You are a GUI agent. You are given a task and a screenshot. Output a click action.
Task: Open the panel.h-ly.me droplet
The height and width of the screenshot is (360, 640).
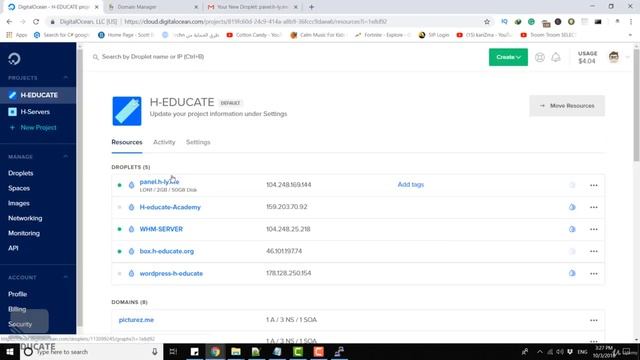coord(159,182)
